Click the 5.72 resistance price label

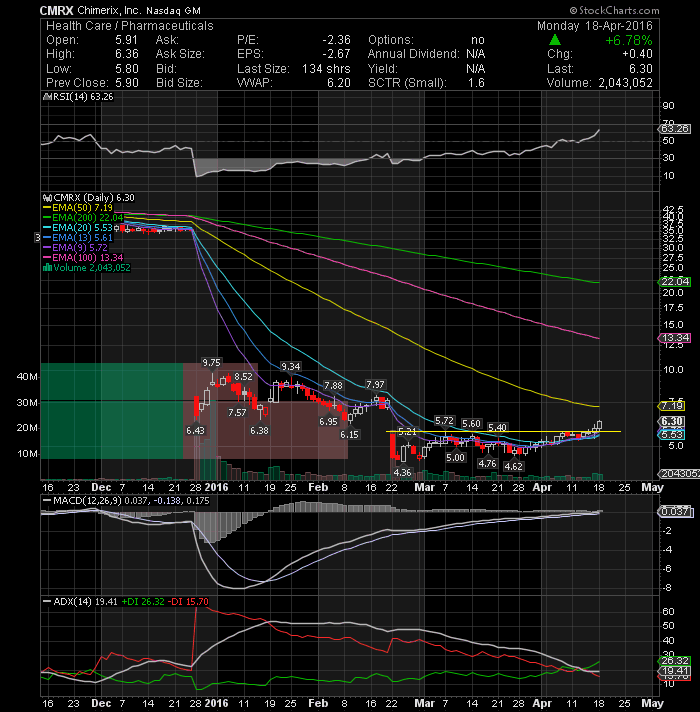click(444, 420)
